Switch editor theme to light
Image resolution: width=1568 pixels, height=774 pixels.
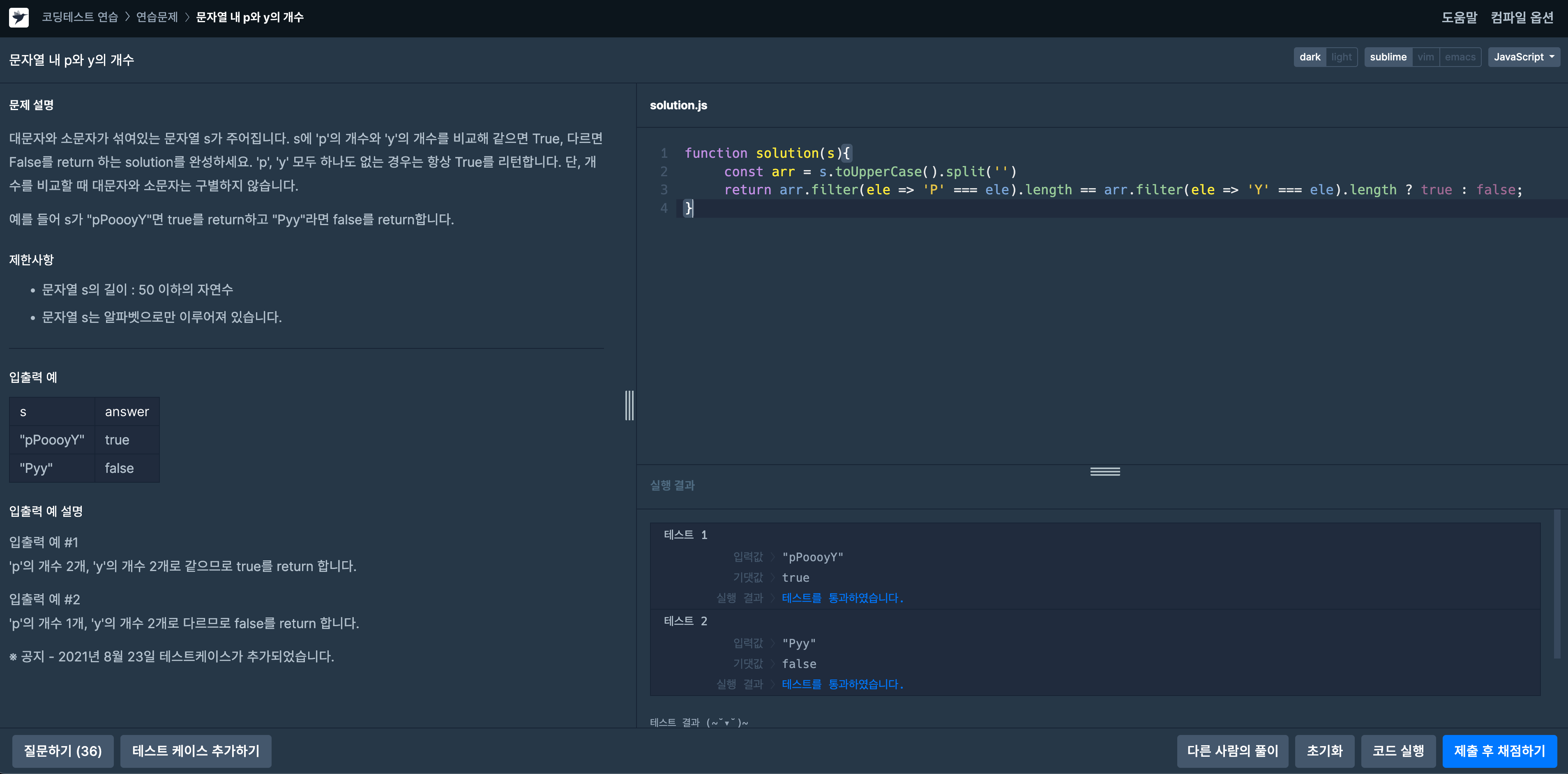coord(1341,57)
